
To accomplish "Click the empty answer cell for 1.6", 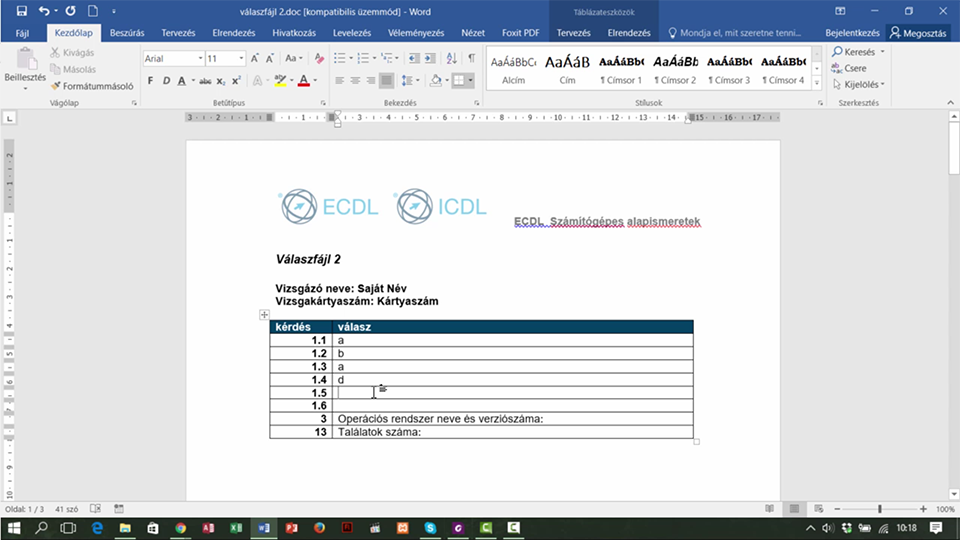I will 512,406.
